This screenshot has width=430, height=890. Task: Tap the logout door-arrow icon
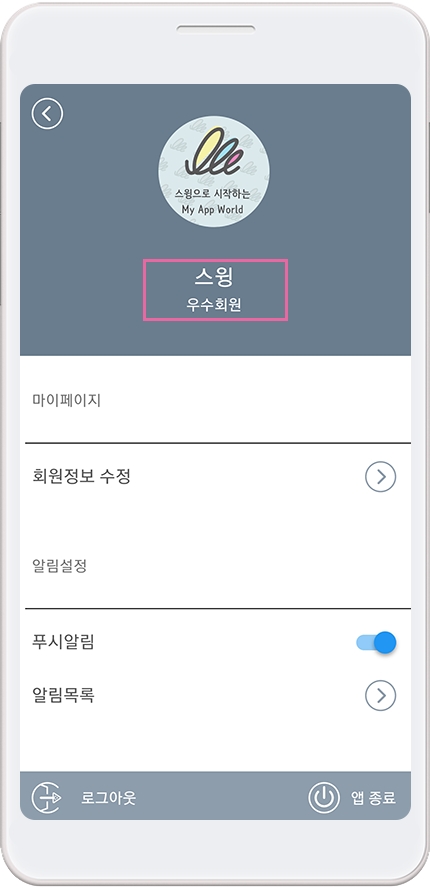[47, 797]
